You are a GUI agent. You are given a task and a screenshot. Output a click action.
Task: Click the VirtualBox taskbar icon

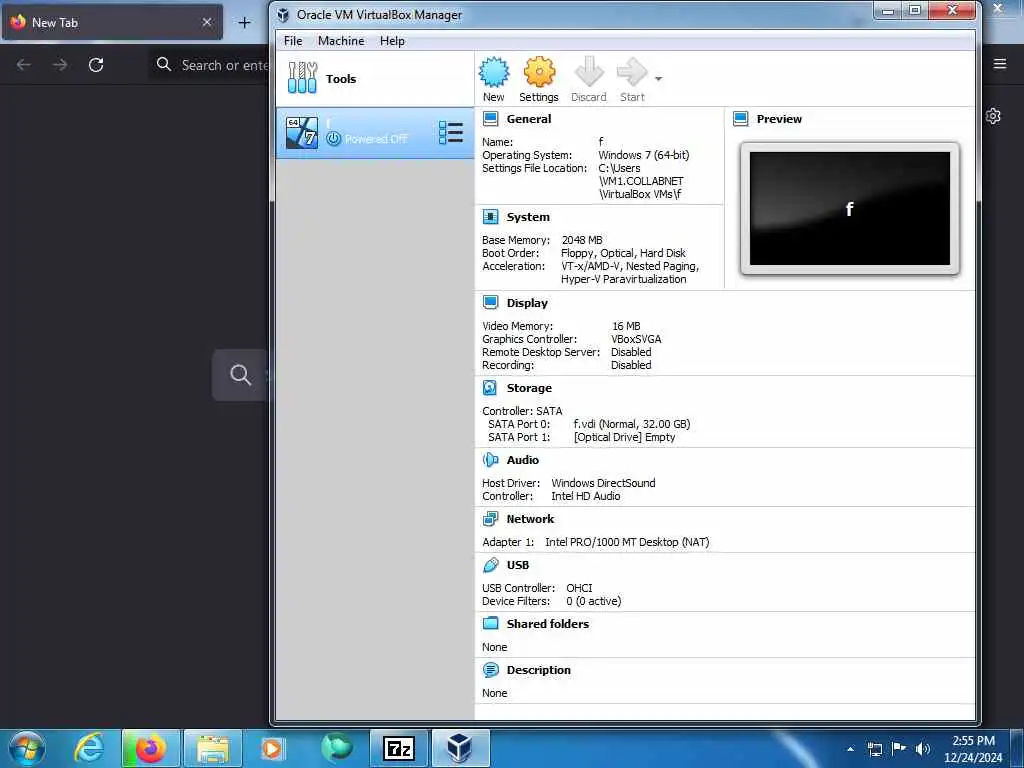coord(460,748)
